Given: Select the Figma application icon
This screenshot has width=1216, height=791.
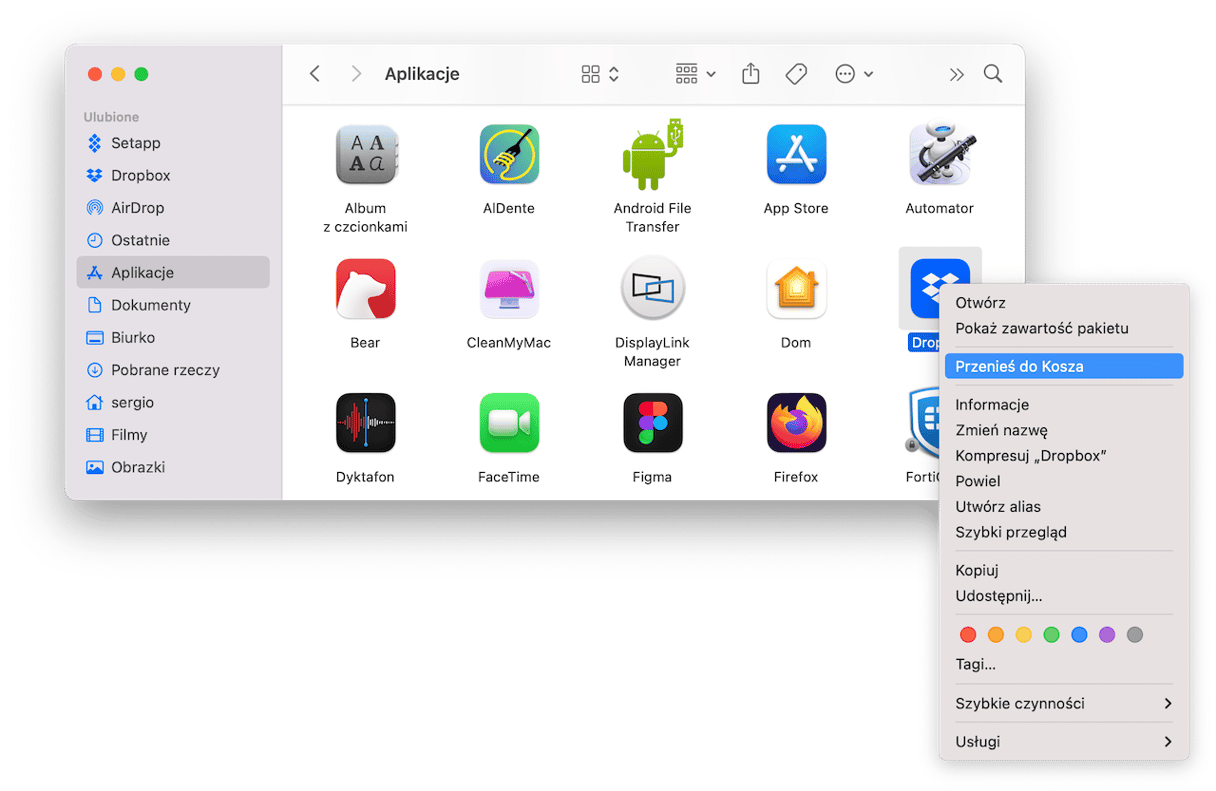Looking at the screenshot, I should 652,423.
